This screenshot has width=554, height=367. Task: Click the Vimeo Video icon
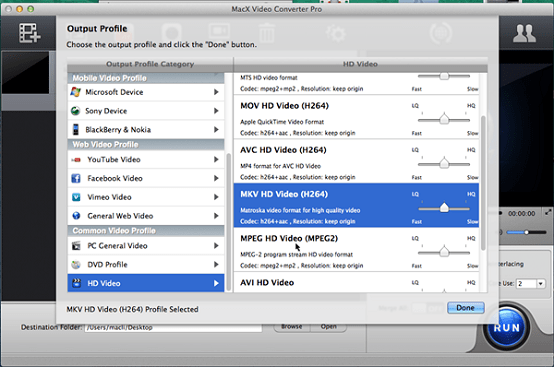pos(76,197)
